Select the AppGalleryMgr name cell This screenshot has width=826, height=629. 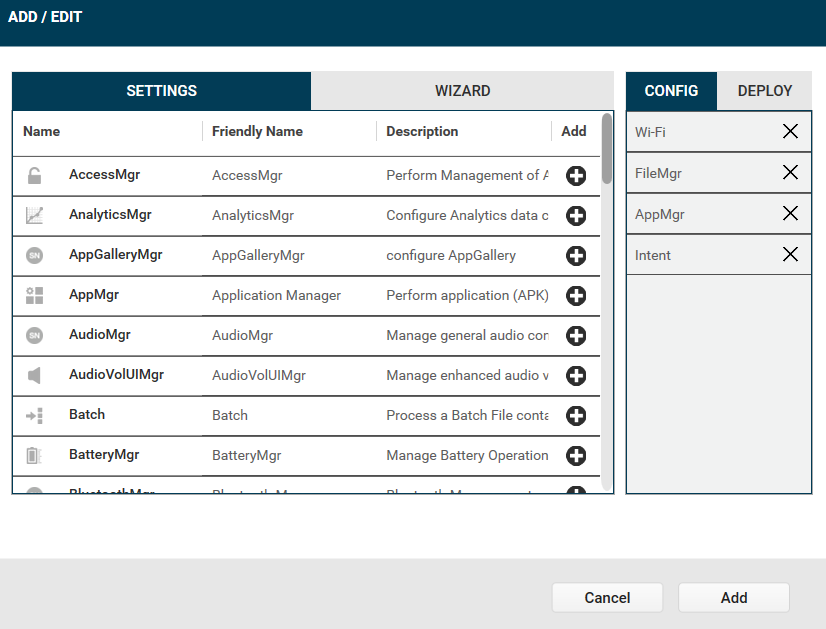116,254
